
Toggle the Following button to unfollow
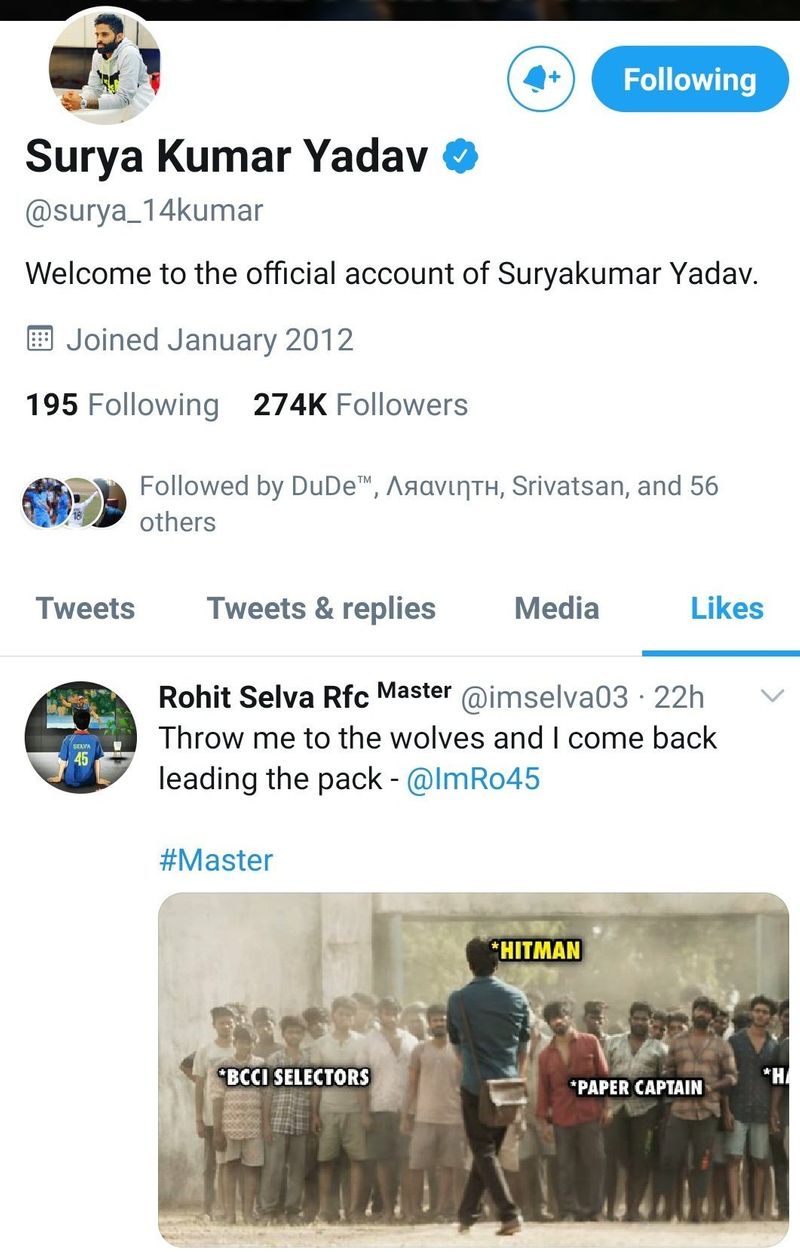(x=689, y=80)
